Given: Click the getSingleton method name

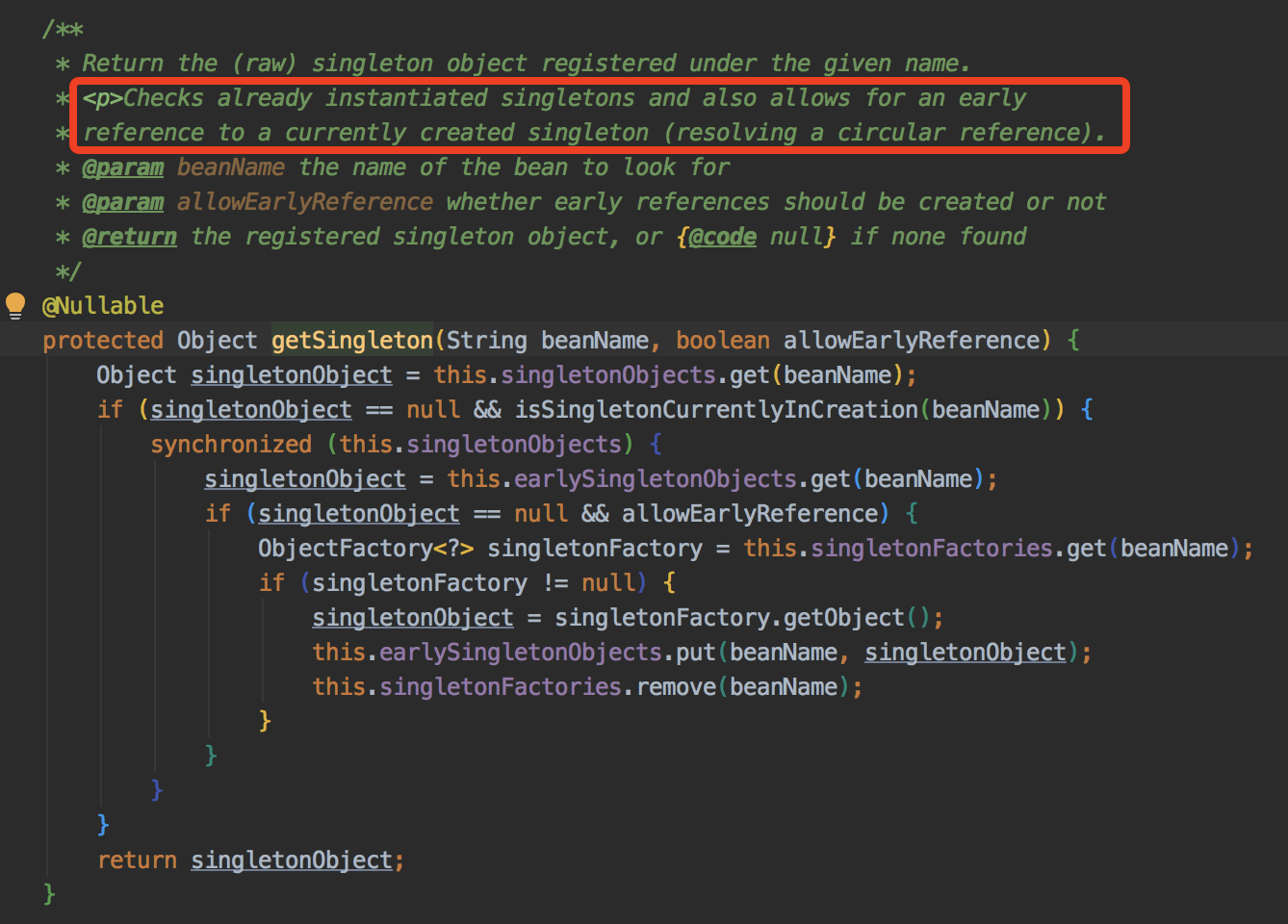Looking at the screenshot, I should pyautogui.click(x=352, y=341).
